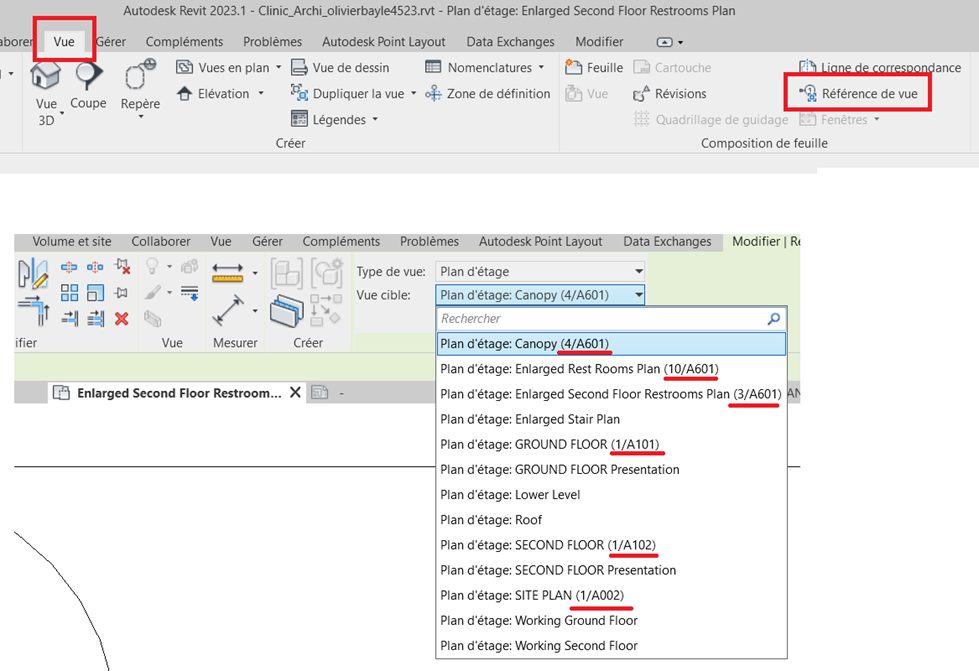
Task: Choose GROUND FLOOR Presentation view
Action: click(611, 469)
